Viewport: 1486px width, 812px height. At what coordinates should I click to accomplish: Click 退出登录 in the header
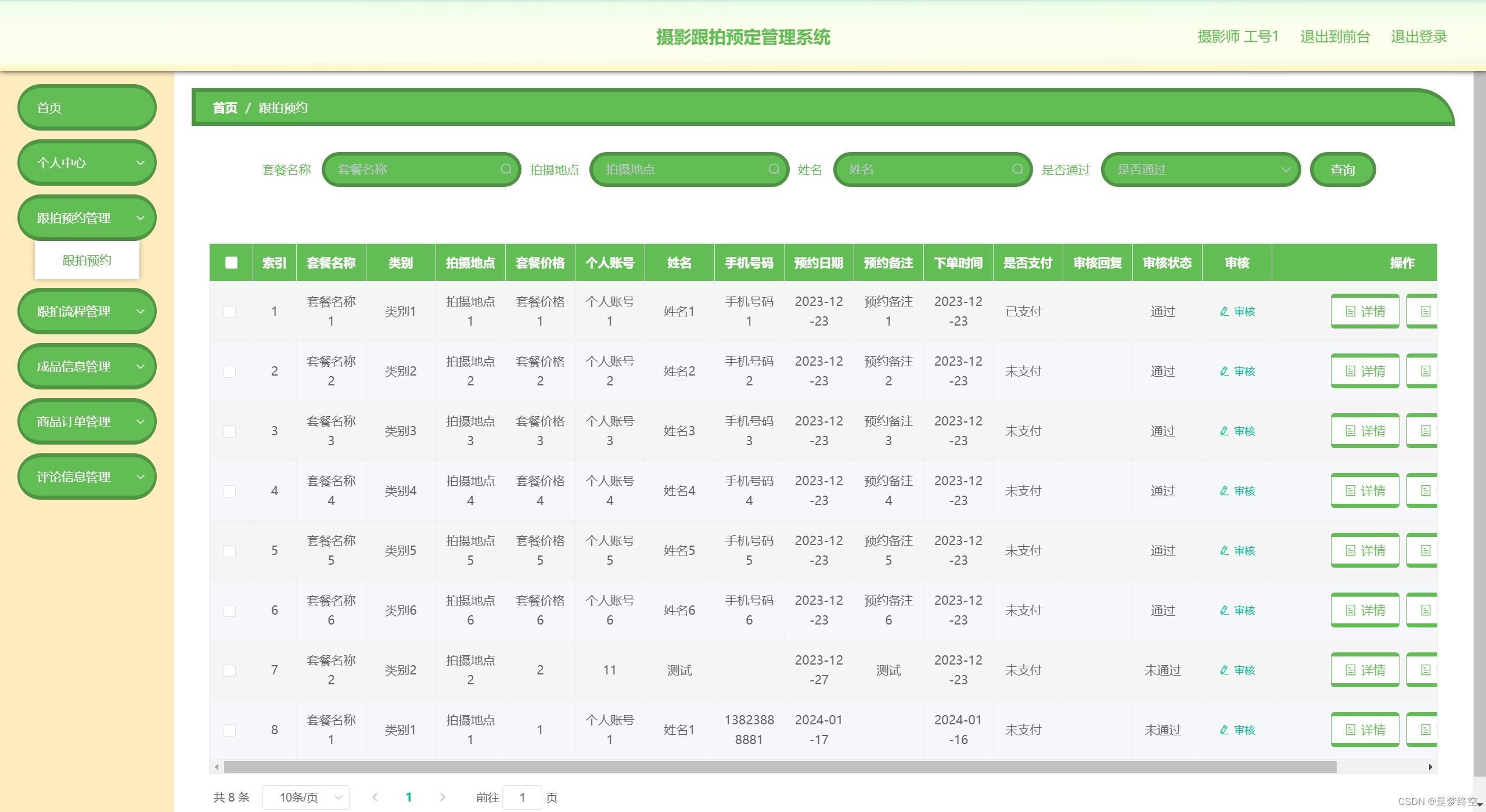tap(1419, 37)
